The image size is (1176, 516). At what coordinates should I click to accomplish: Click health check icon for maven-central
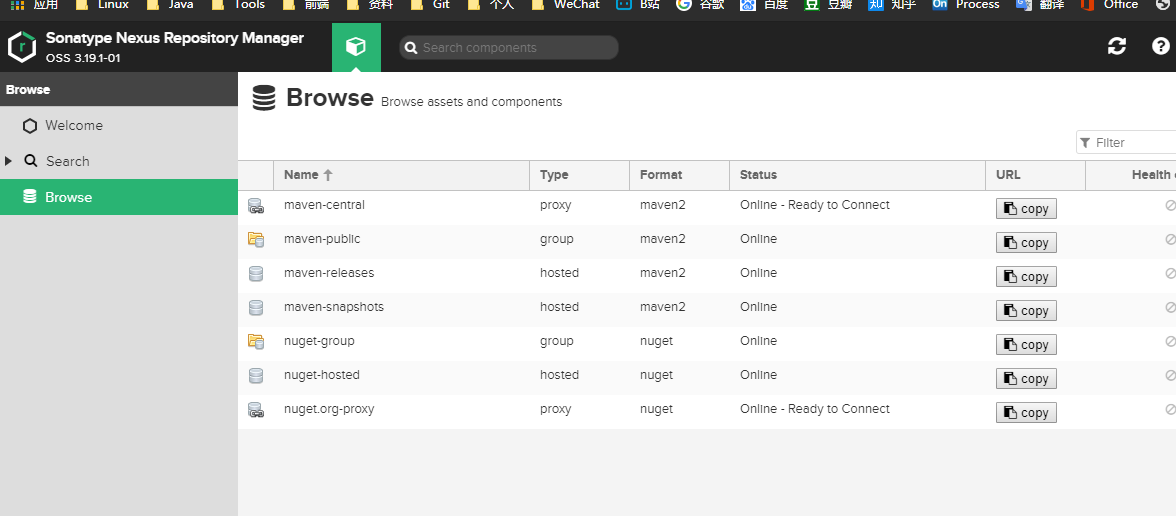(1170, 205)
